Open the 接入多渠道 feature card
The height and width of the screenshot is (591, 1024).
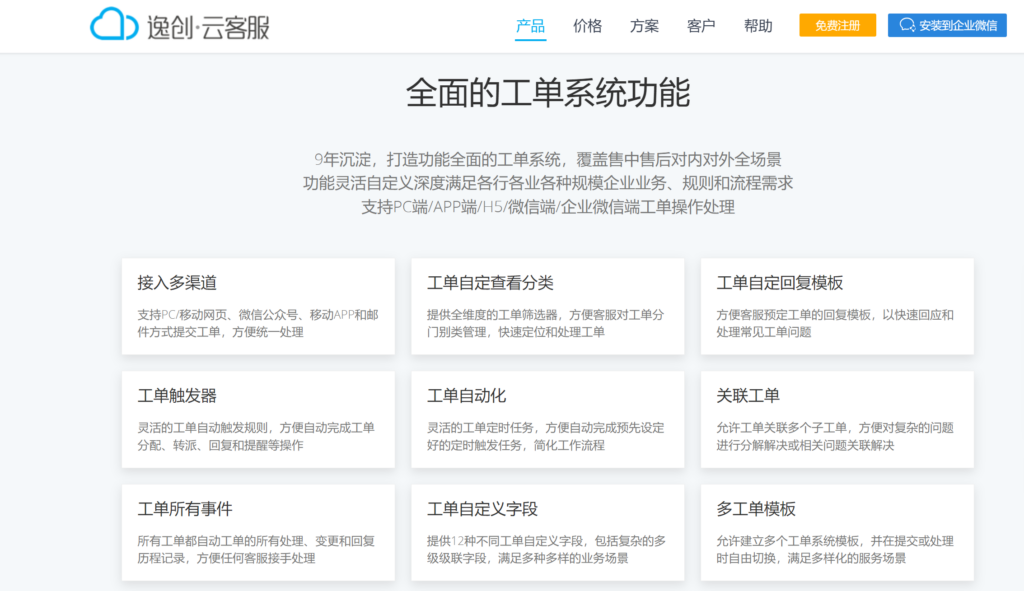click(258, 305)
